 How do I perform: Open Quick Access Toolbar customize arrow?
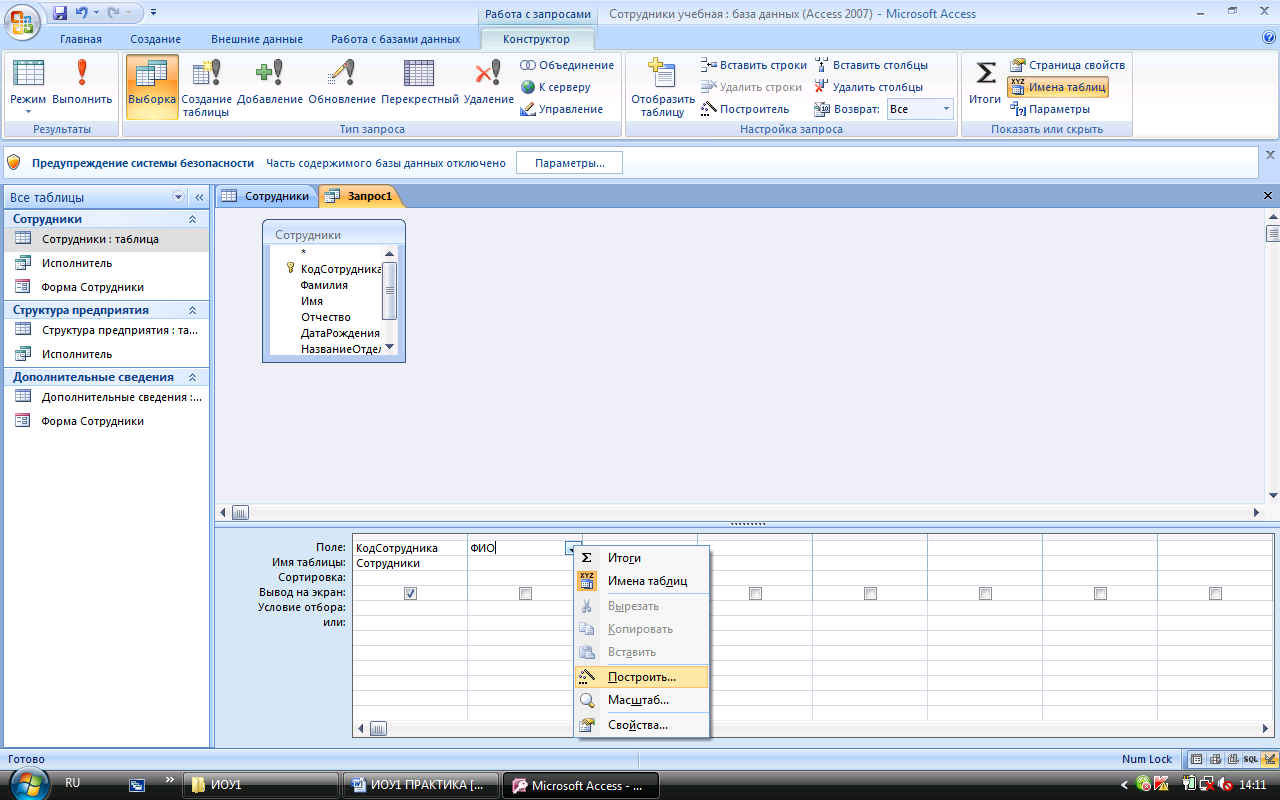(153, 13)
